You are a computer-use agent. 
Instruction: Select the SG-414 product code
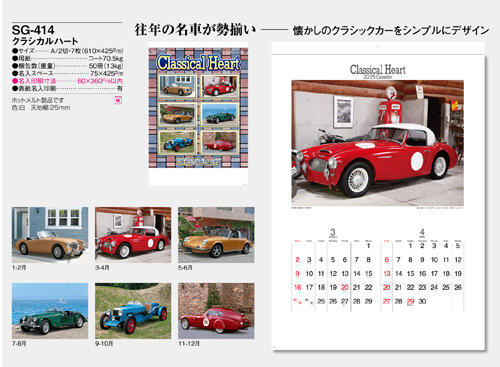coord(33,30)
